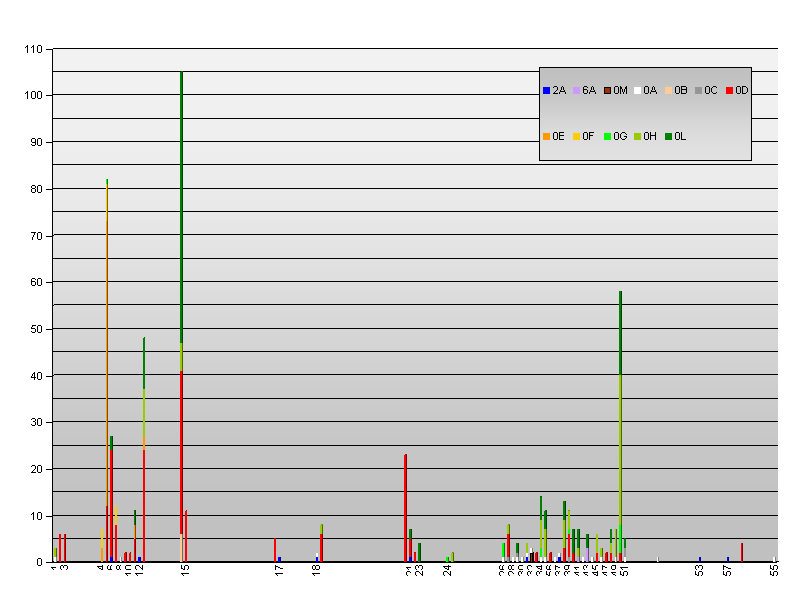This screenshot has width=800, height=600.
Task: Click the red 0D legend swatch
Action: pos(729,91)
